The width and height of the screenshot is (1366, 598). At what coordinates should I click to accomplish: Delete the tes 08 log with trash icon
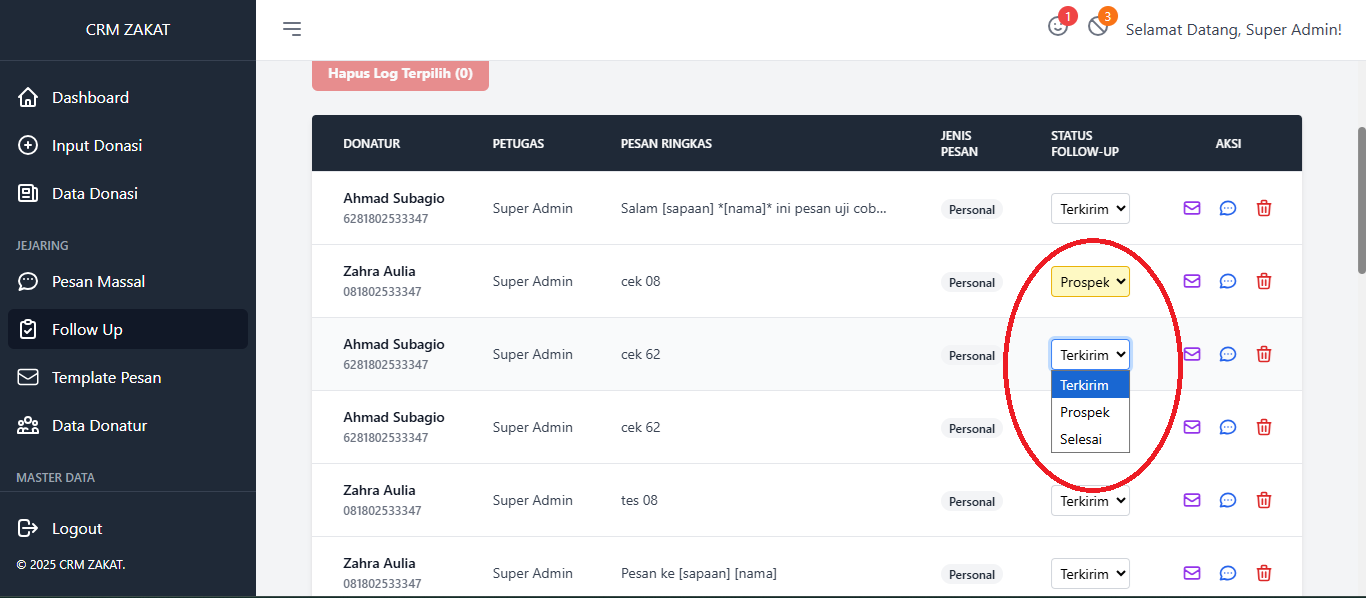[x=1264, y=500]
